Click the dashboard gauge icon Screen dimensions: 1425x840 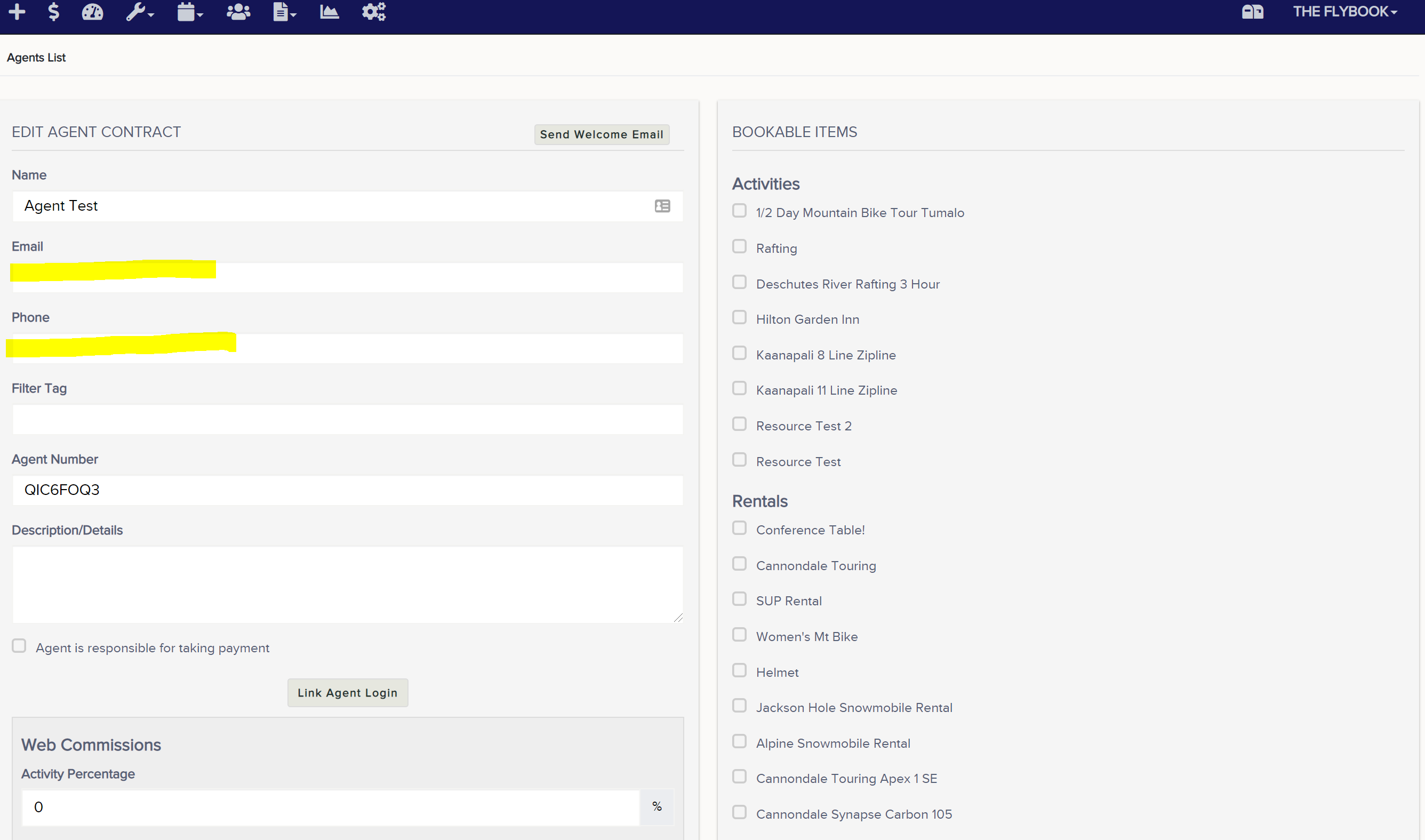tap(92, 11)
